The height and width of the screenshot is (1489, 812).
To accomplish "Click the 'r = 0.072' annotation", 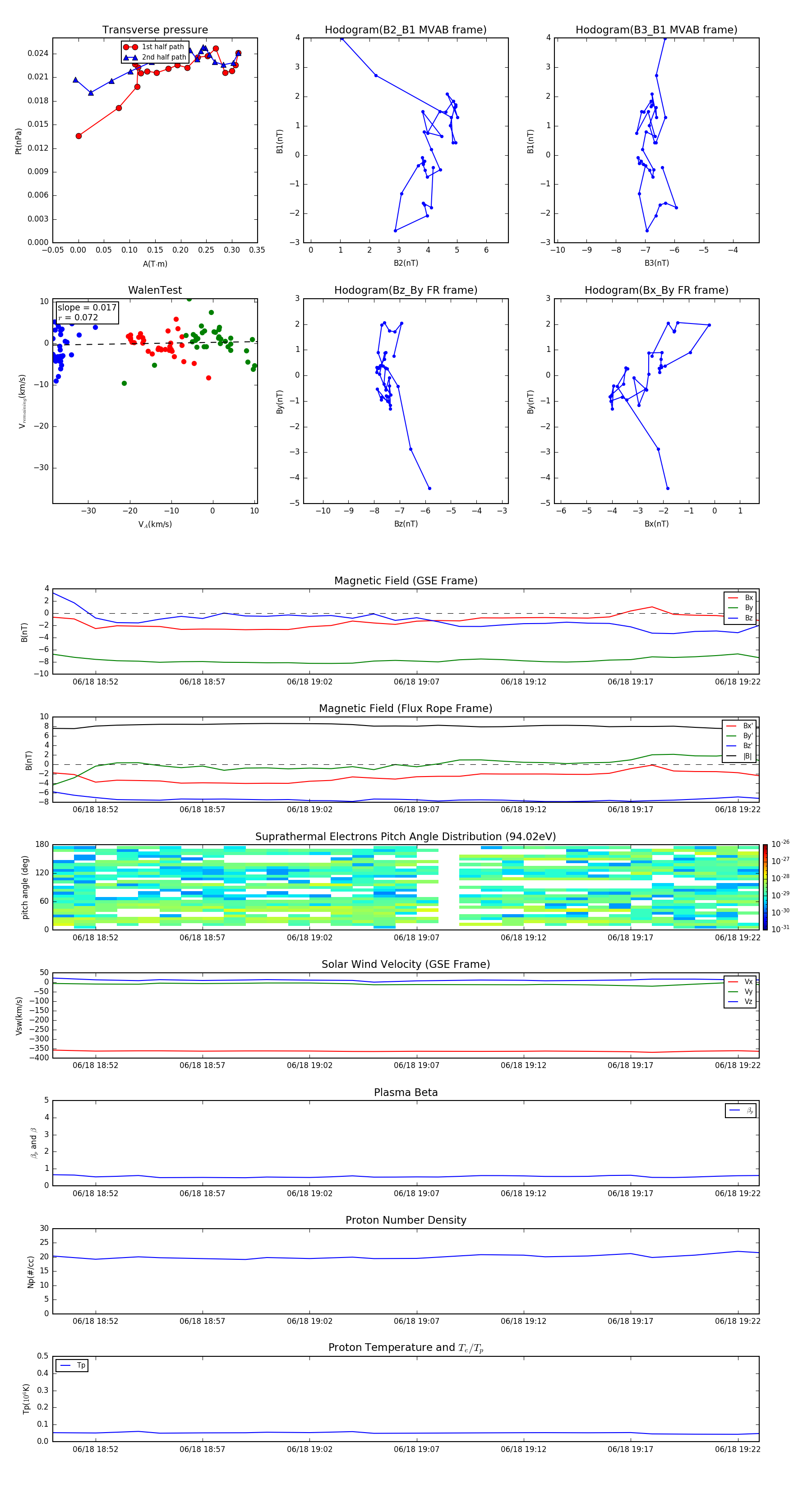I will 78,317.
